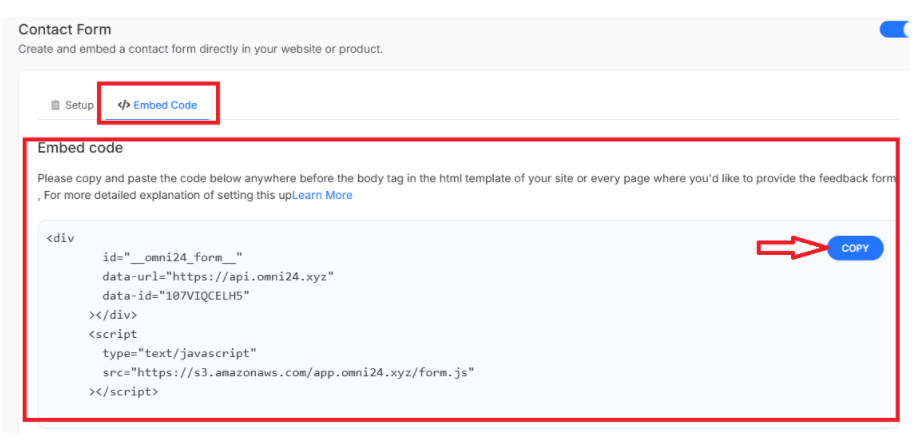Switch to the Setup tab
The image size is (912, 443).
click(x=72, y=105)
